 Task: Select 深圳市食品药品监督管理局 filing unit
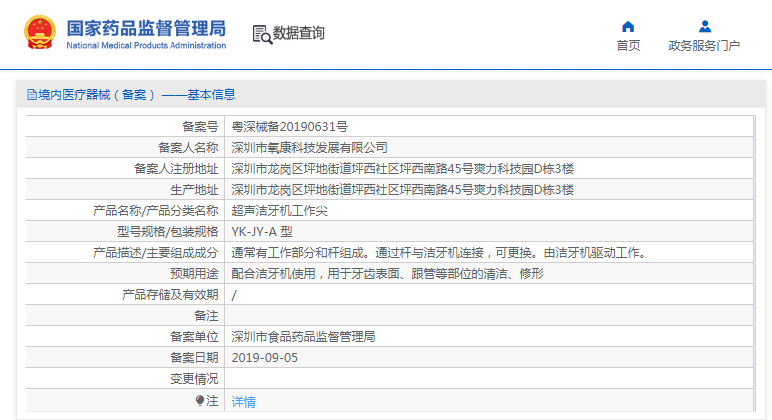click(x=303, y=337)
